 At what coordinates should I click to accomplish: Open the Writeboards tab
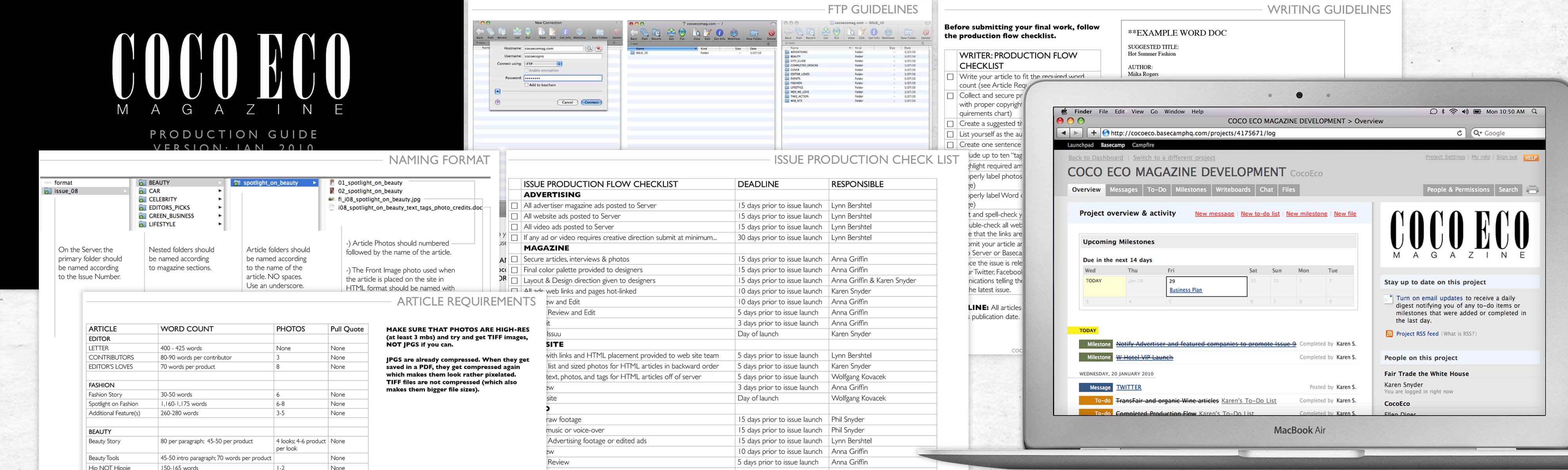1233,190
